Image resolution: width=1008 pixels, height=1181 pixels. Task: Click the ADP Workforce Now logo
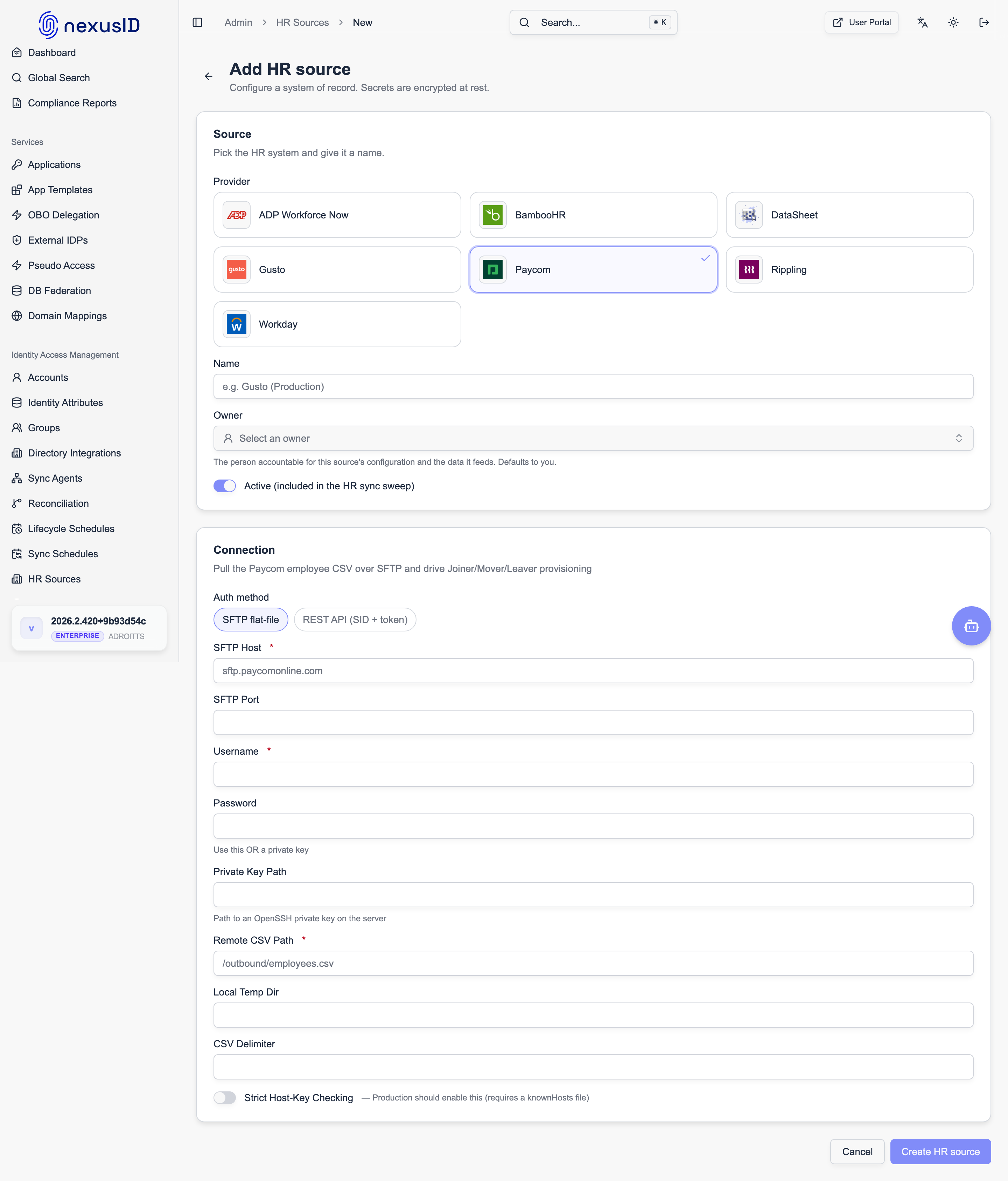tap(237, 215)
